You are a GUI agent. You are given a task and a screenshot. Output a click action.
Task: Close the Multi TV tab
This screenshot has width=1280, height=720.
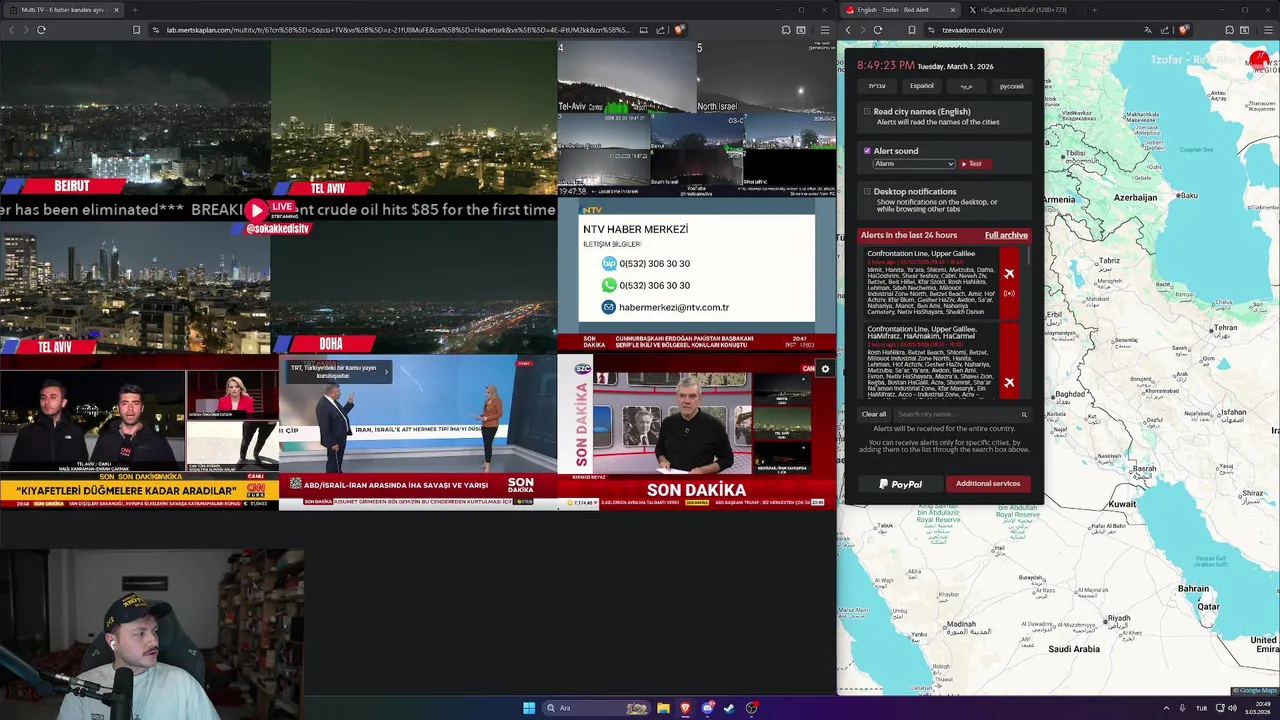point(116,10)
